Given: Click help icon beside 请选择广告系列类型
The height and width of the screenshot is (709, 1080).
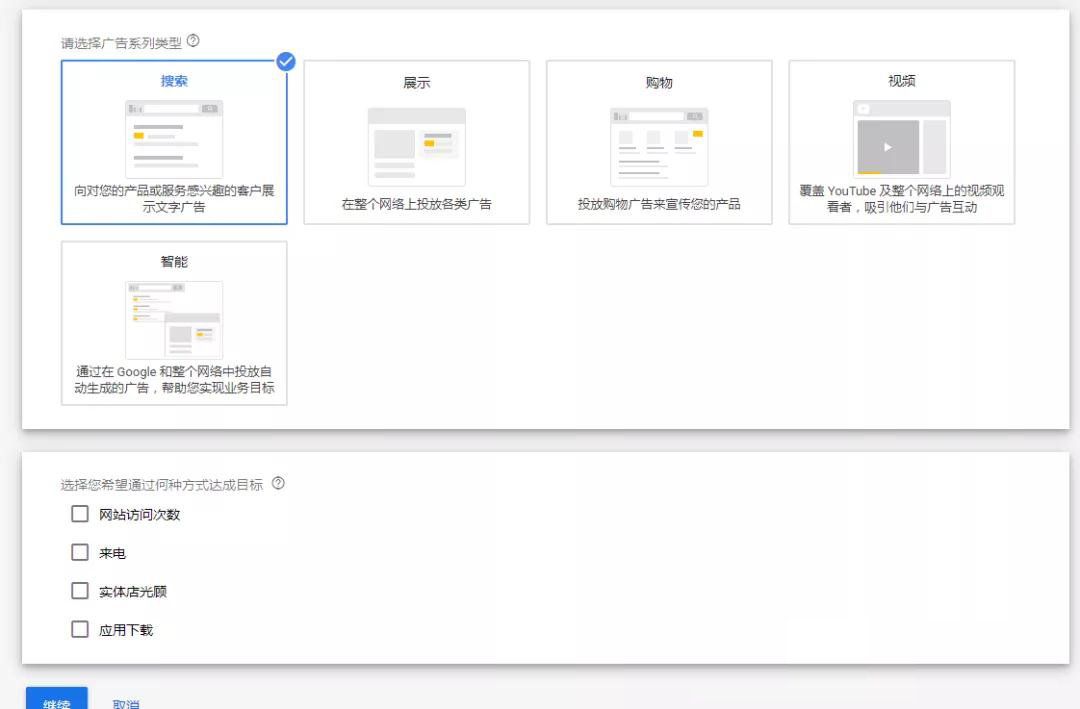Looking at the screenshot, I should coord(193,41).
